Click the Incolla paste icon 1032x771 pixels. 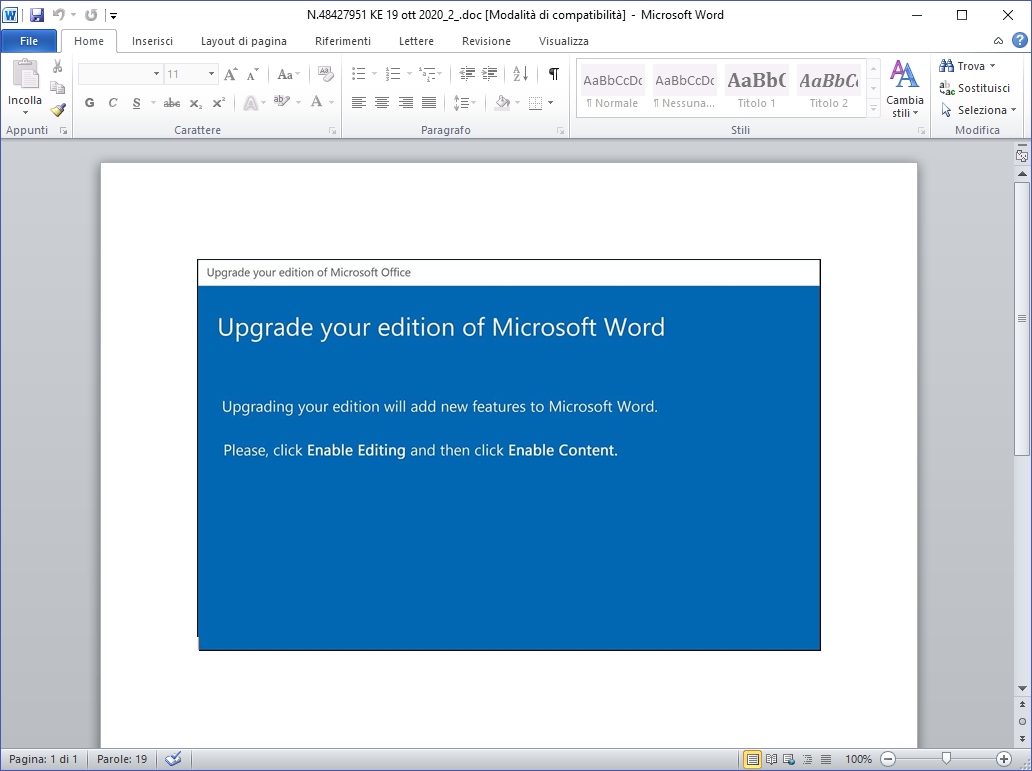click(25, 74)
